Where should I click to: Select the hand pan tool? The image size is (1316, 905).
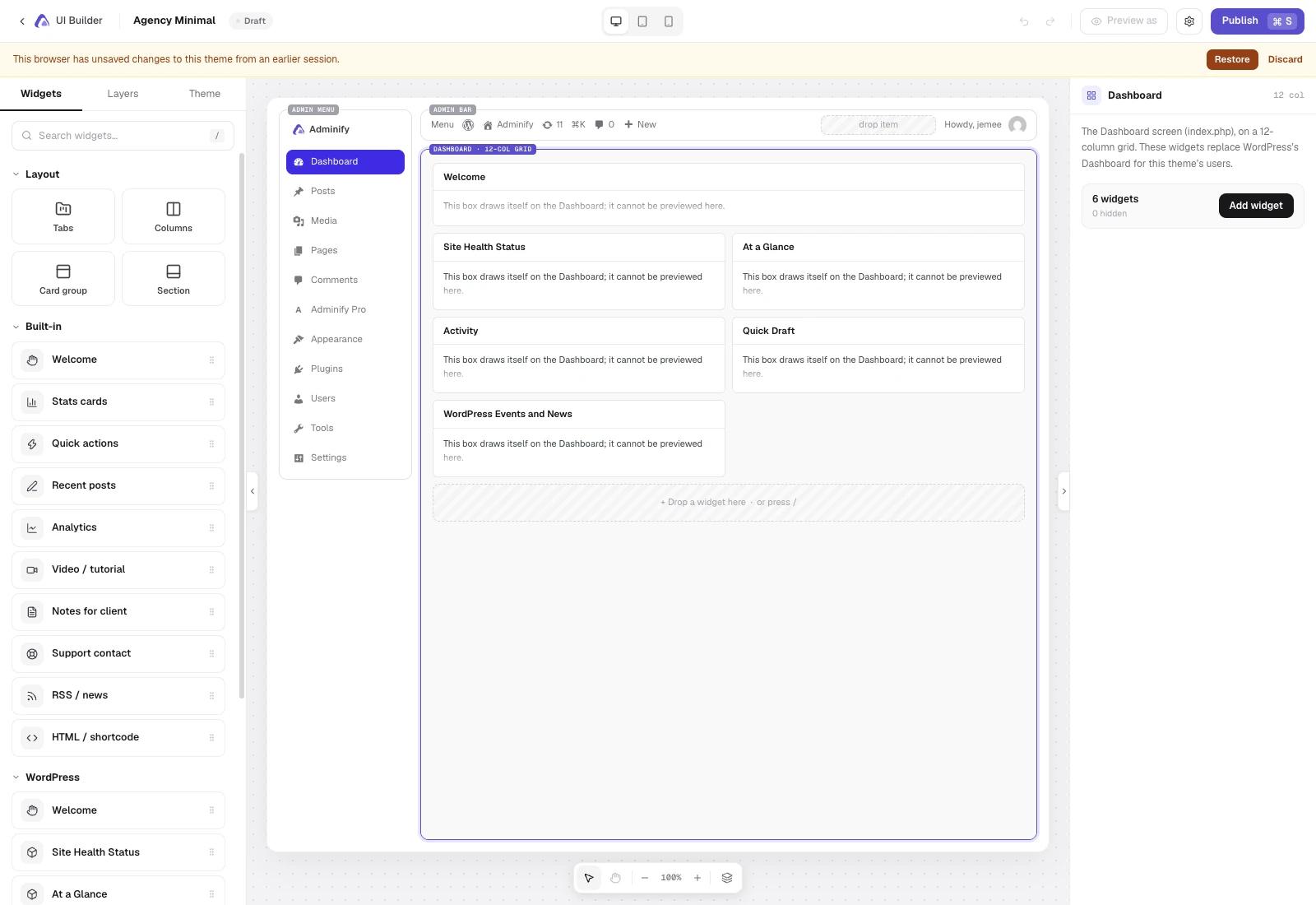click(x=615, y=878)
